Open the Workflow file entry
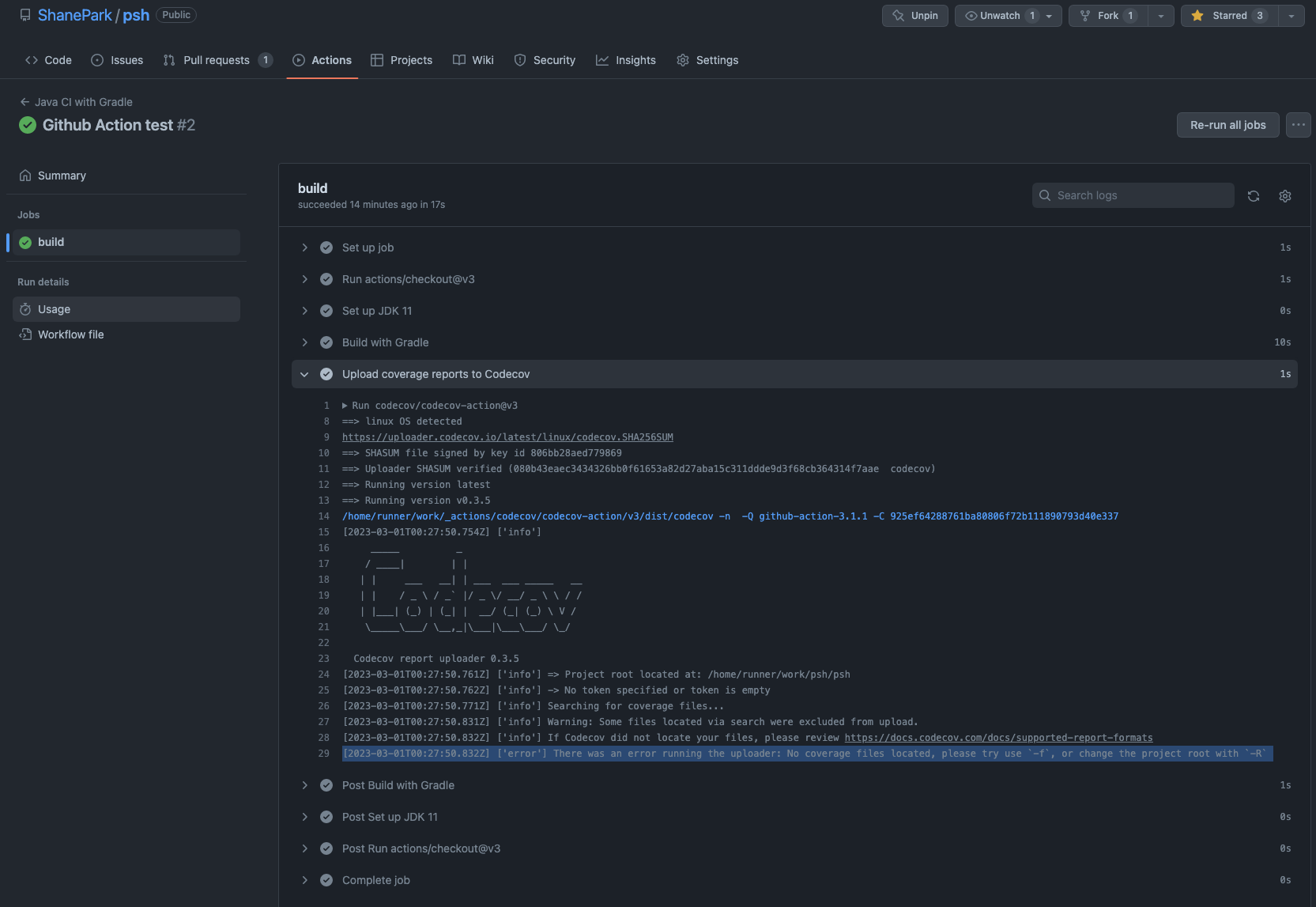Viewport: 1316px width, 907px height. click(126, 334)
